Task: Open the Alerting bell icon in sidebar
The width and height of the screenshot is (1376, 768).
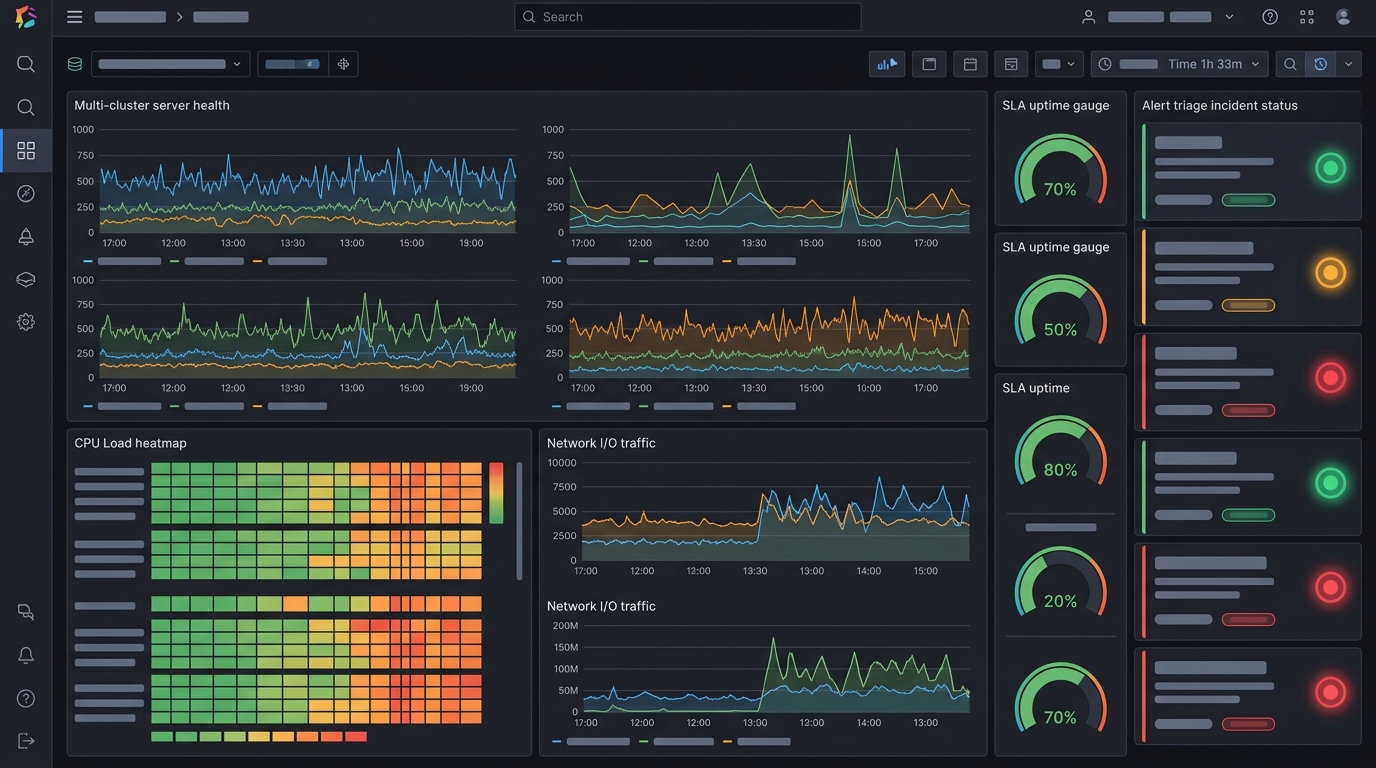Action: [26, 236]
